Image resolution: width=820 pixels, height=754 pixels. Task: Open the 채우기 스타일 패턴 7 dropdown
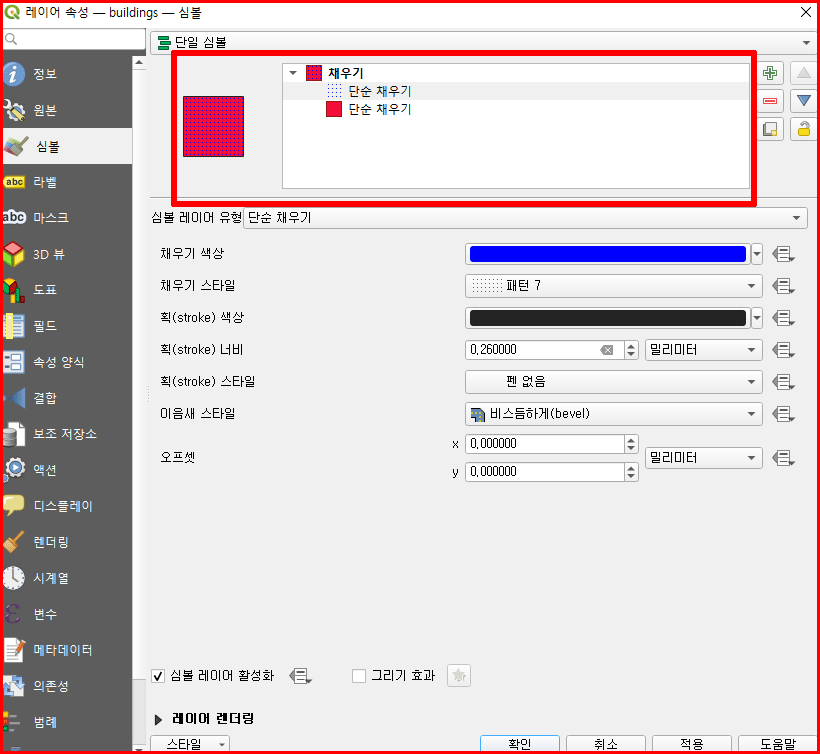pyautogui.click(x=613, y=286)
